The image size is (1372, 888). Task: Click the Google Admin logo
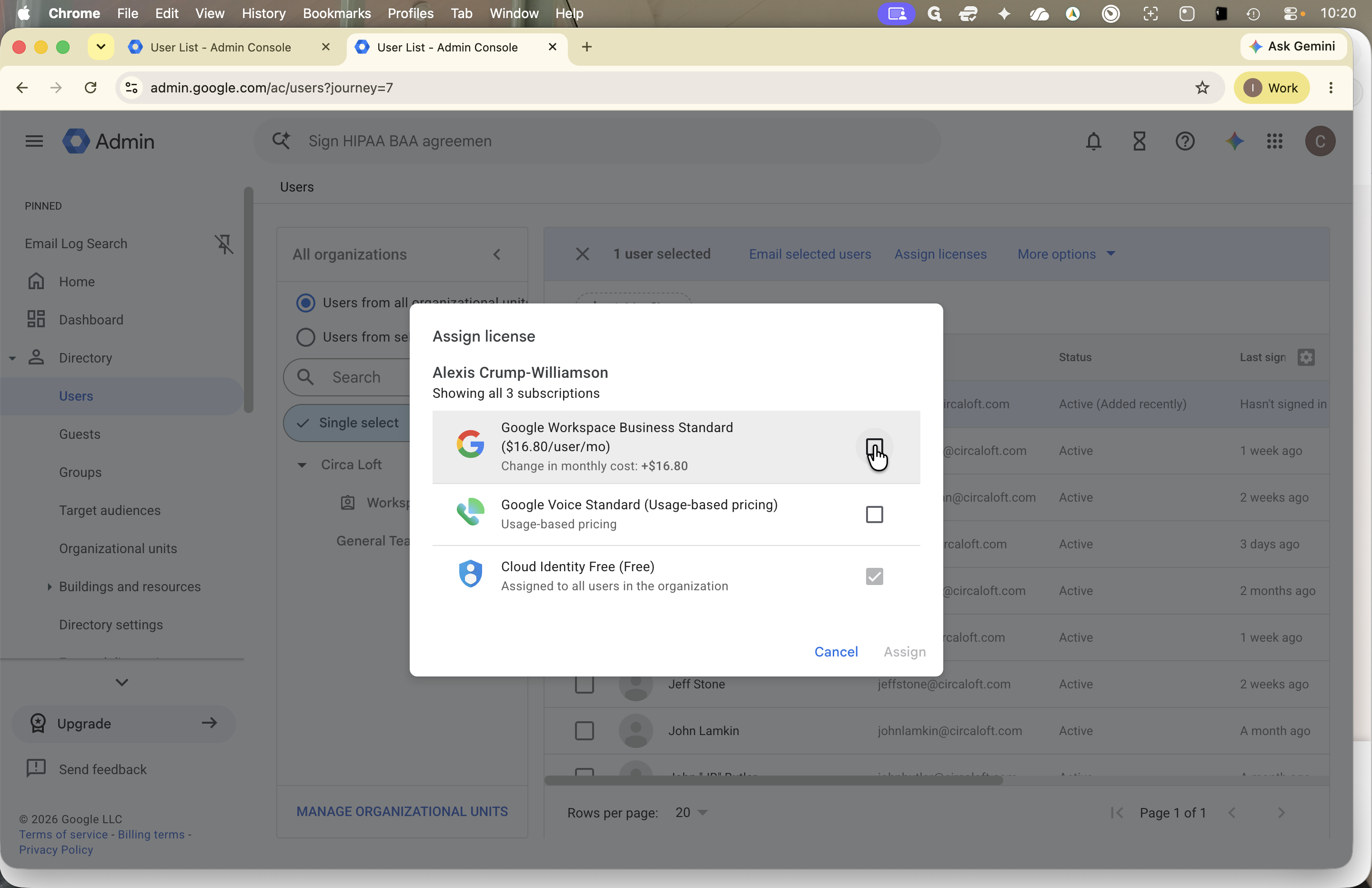[x=108, y=141]
